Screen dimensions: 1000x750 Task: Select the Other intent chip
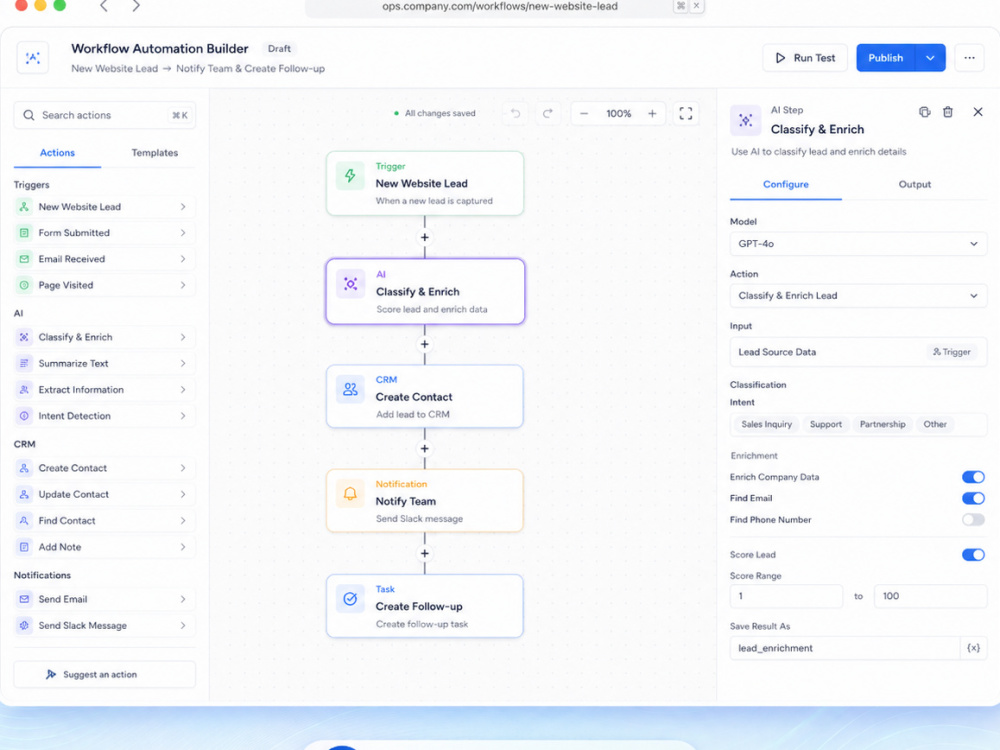click(x=935, y=424)
